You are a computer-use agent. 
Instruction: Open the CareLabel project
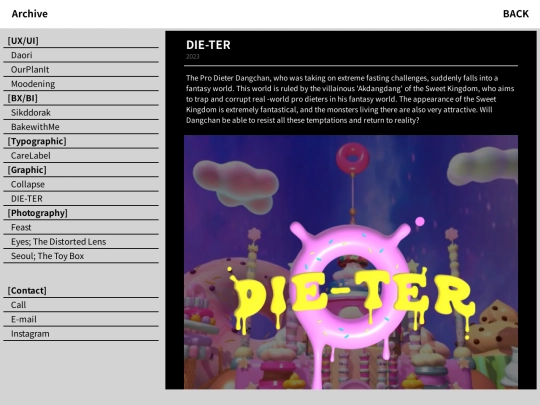[x=31, y=156]
